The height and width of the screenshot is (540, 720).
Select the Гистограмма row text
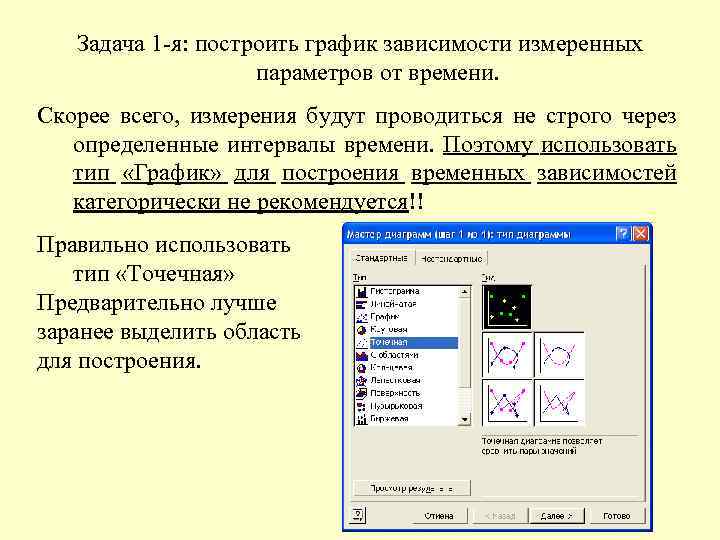(x=394, y=291)
